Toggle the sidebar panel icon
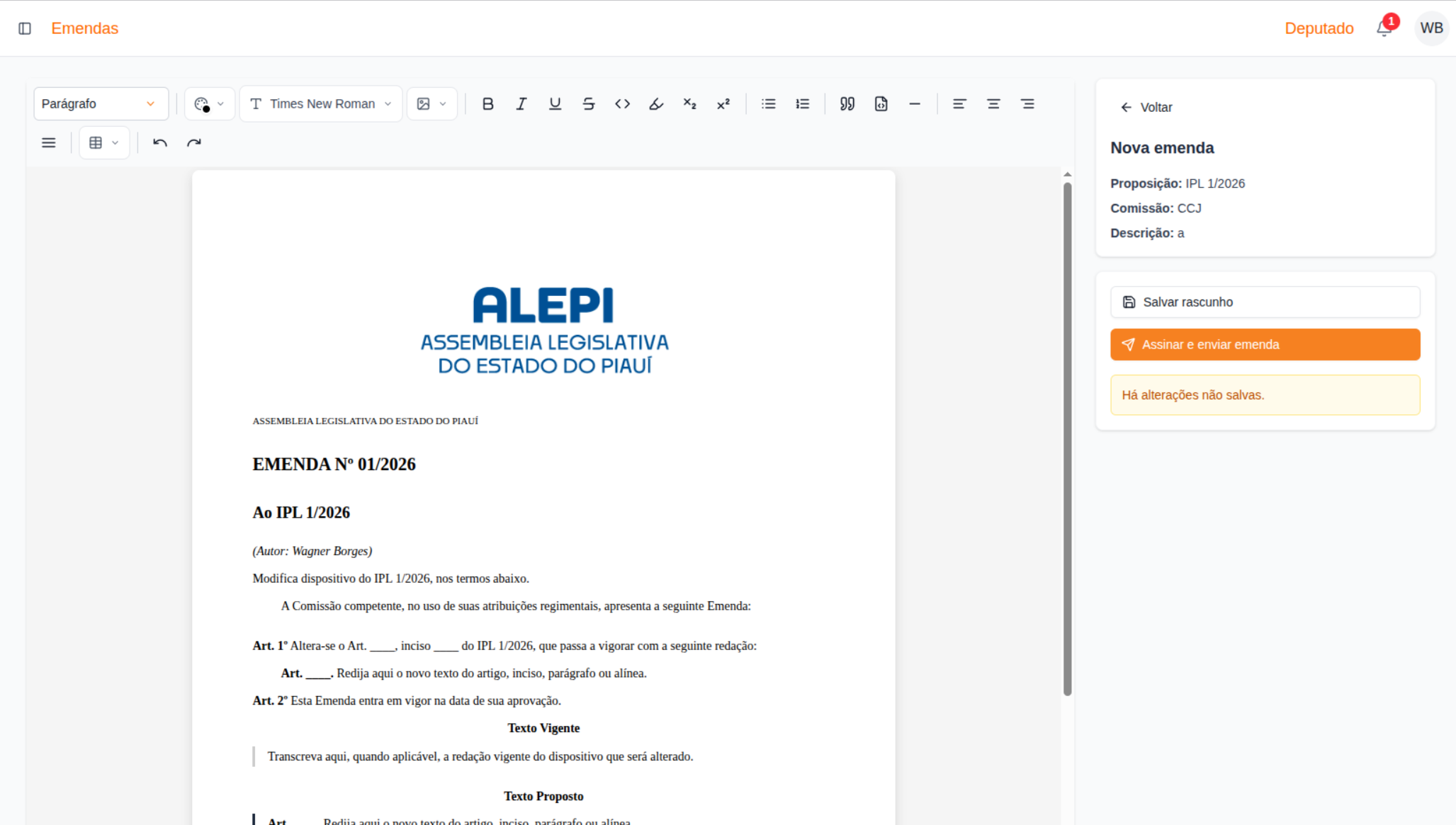This screenshot has height=825, width=1456. pos(25,28)
